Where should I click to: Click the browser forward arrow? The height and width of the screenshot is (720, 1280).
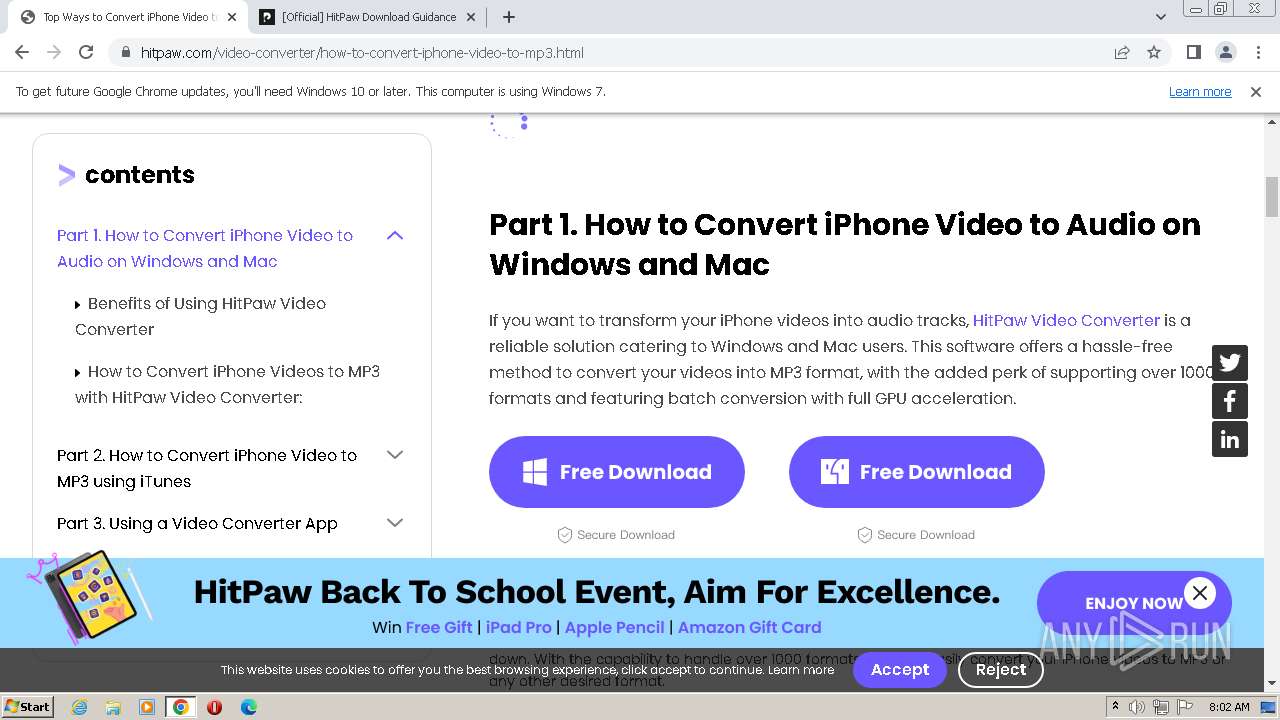[x=54, y=53]
